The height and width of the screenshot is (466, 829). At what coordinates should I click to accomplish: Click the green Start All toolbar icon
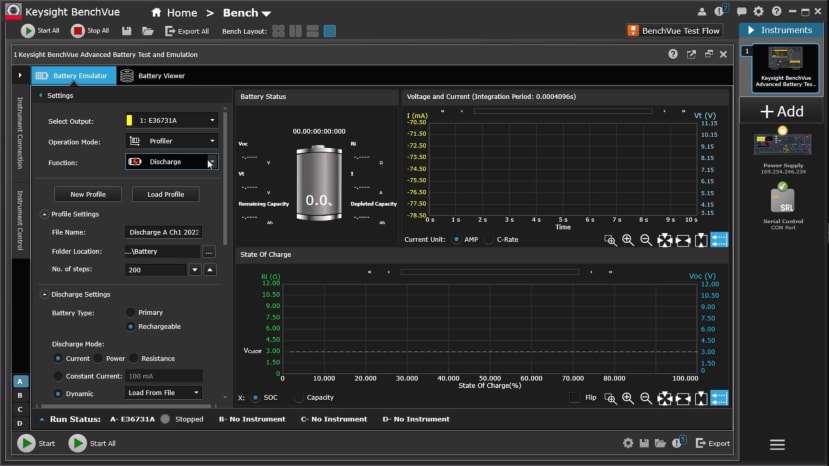[27, 31]
